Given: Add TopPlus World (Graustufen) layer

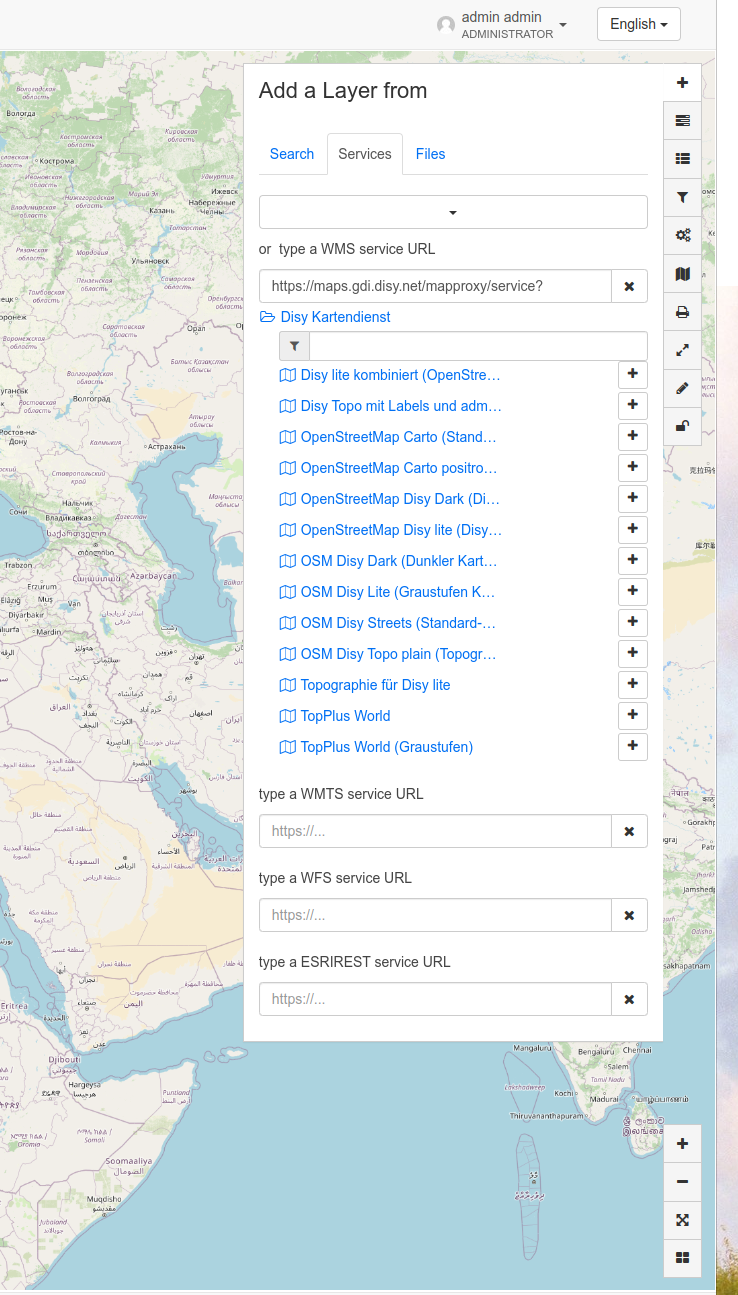Looking at the screenshot, I should pyautogui.click(x=632, y=747).
